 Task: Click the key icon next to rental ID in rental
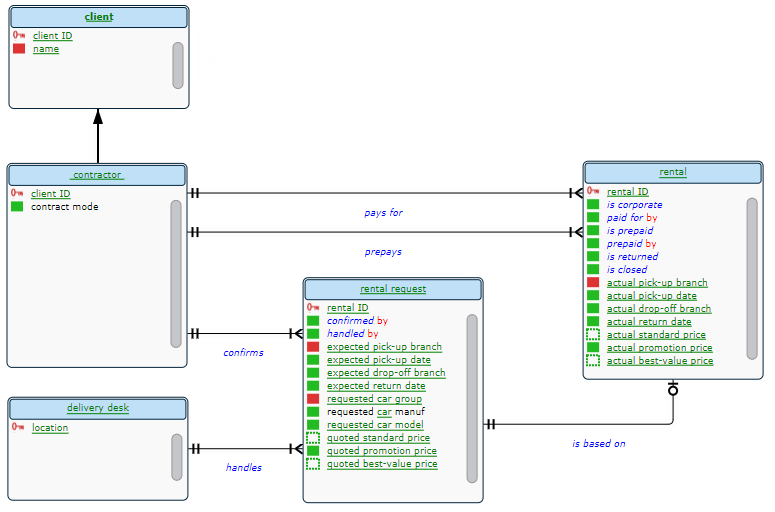(x=593, y=191)
